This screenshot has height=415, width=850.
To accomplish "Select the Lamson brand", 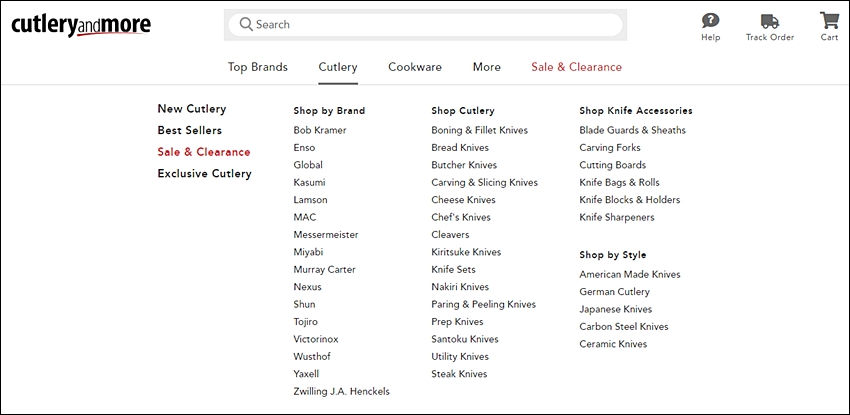I will point(311,200).
